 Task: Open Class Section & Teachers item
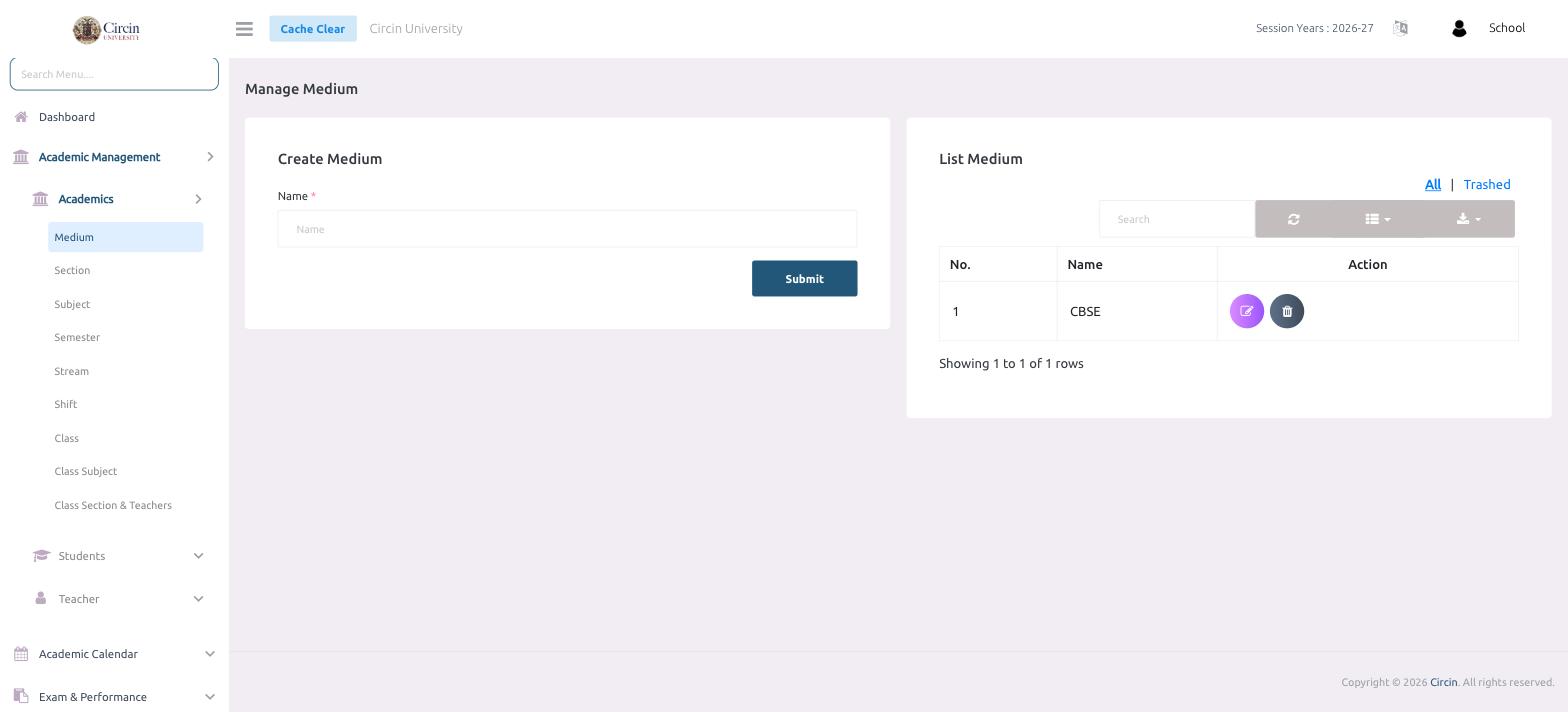(x=113, y=505)
